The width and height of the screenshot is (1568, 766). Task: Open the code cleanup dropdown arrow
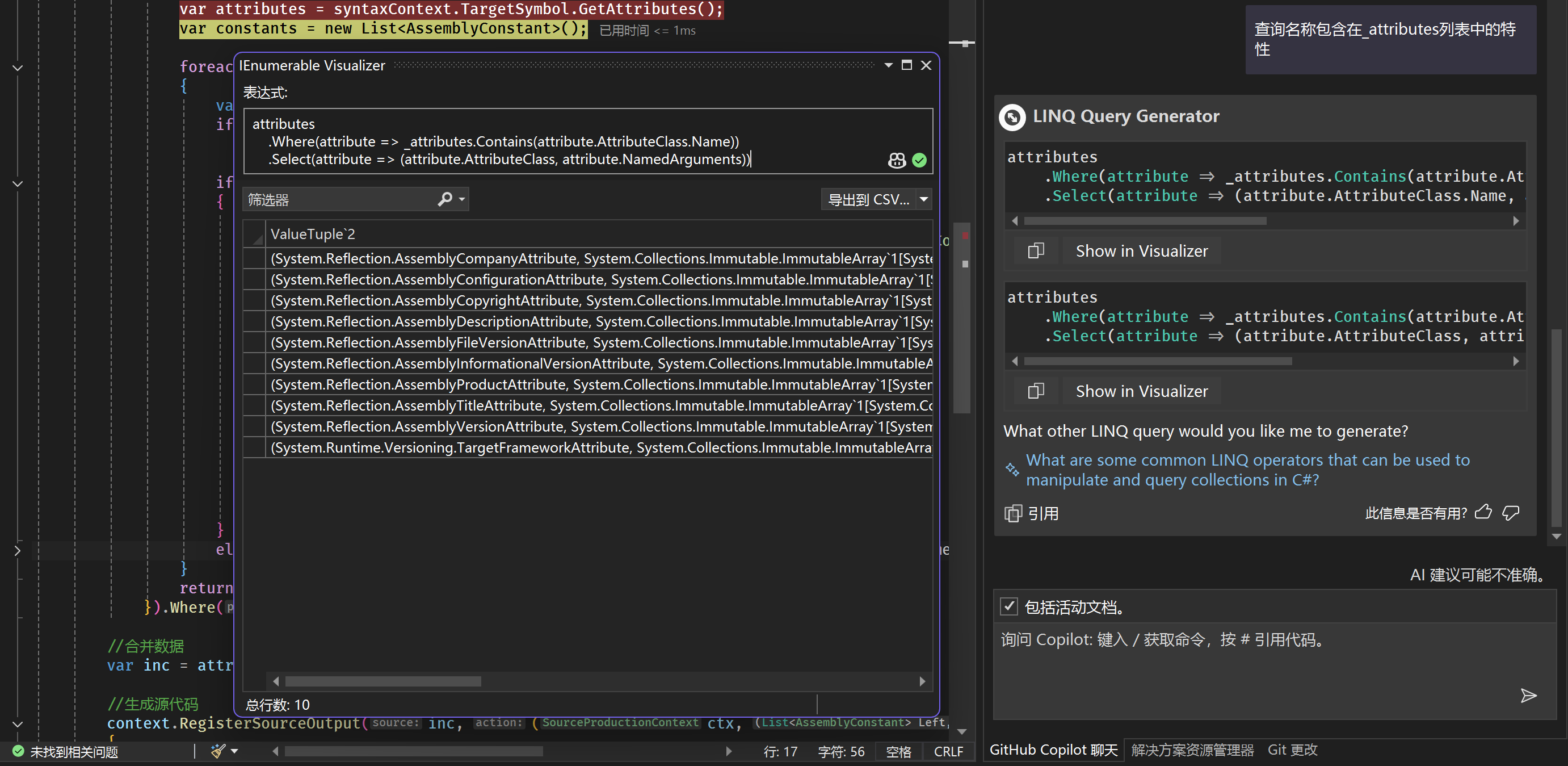pyautogui.click(x=234, y=751)
